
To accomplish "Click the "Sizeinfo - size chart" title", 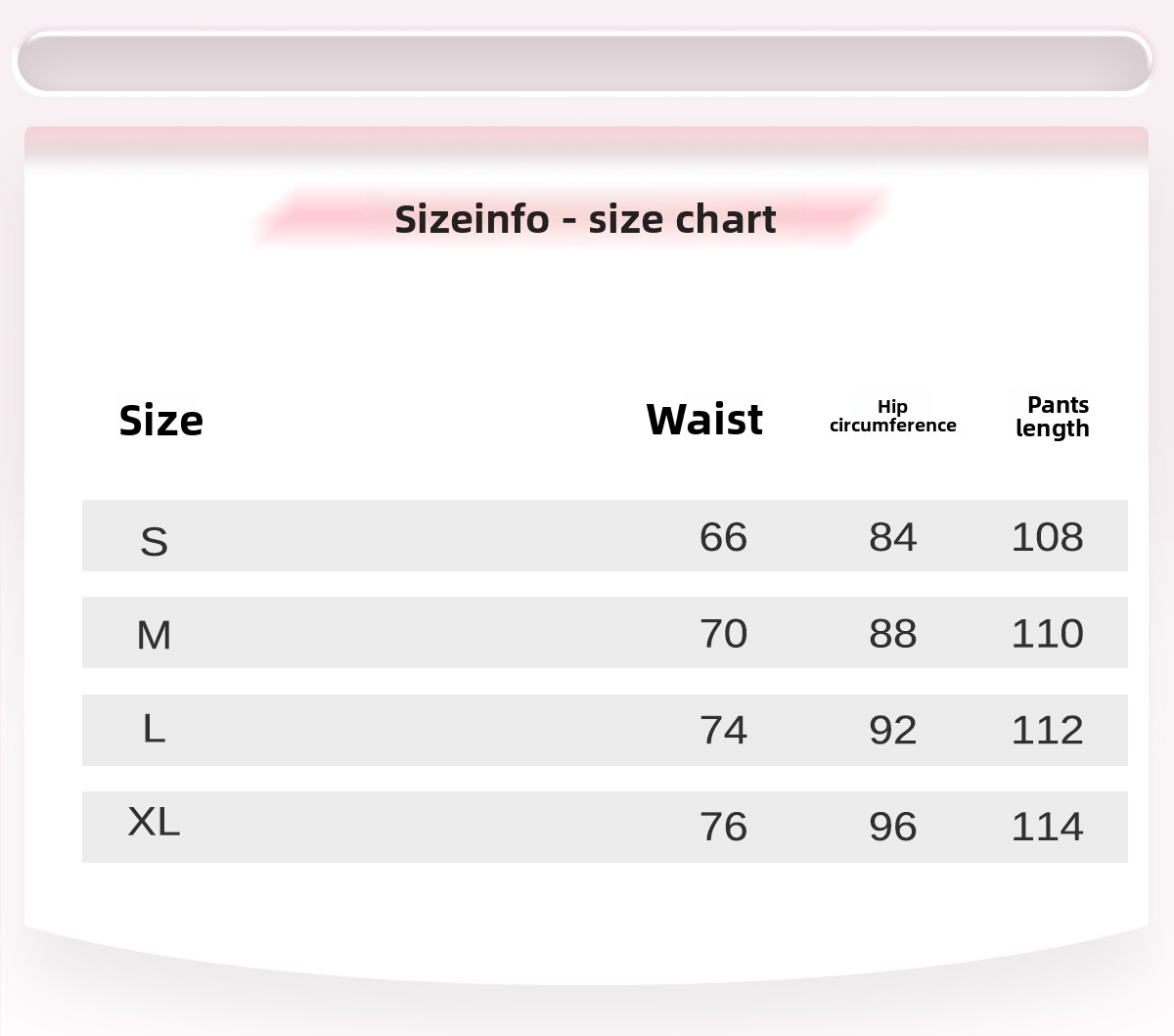I will [585, 219].
